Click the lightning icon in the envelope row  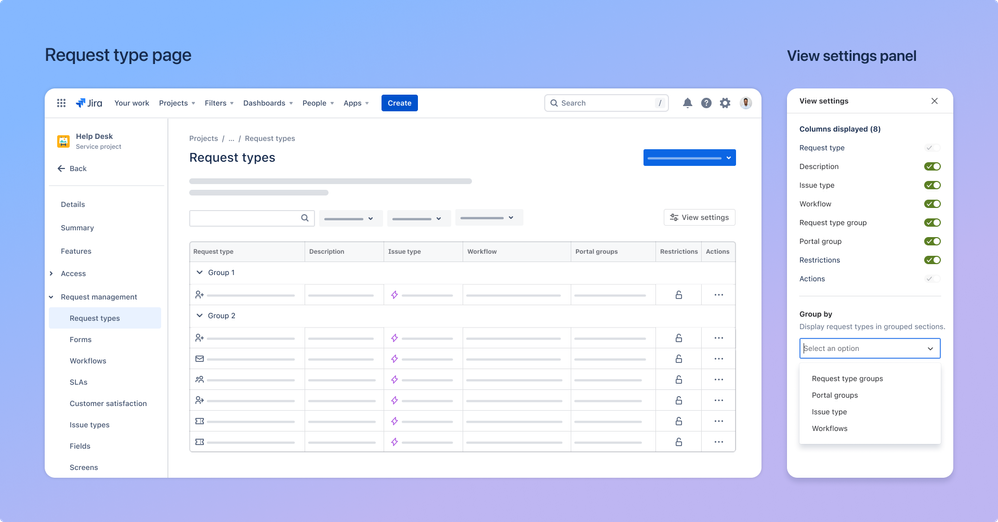395,359
